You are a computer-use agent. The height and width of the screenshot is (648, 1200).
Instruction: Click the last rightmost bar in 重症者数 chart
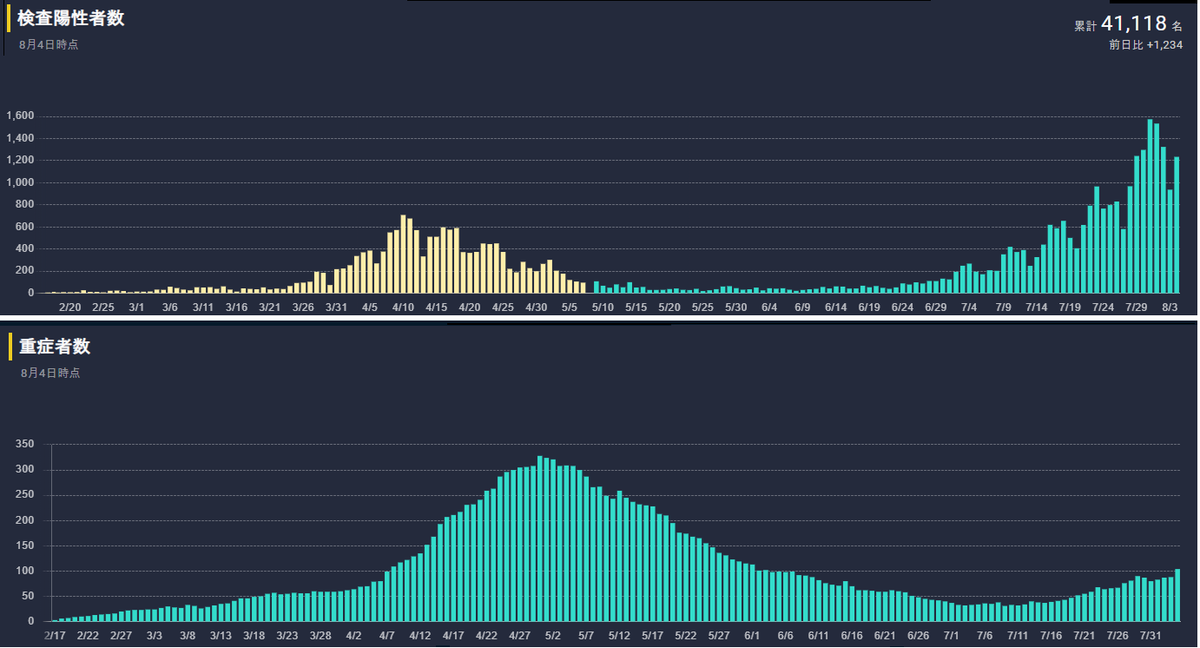[1178, 596]
